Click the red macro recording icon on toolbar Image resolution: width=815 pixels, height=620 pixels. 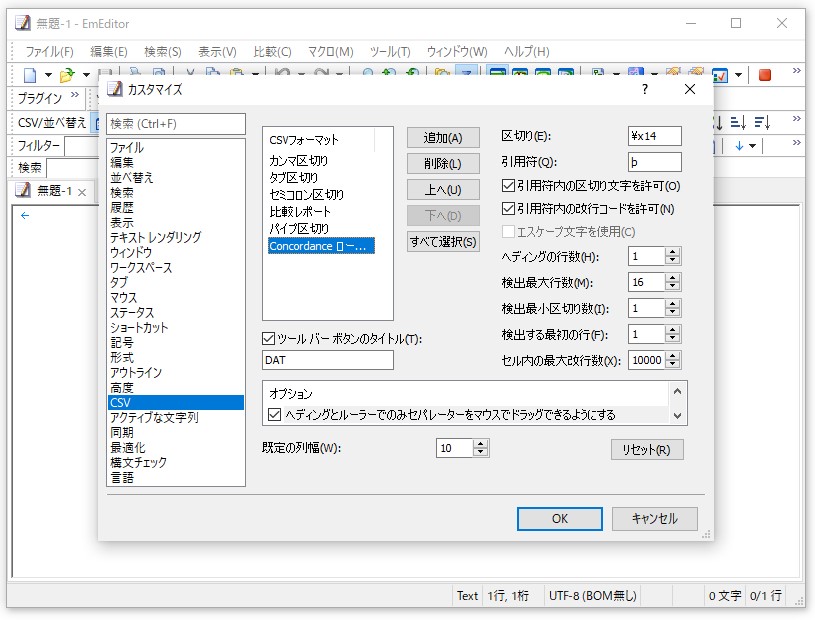(x=764, y=74)
